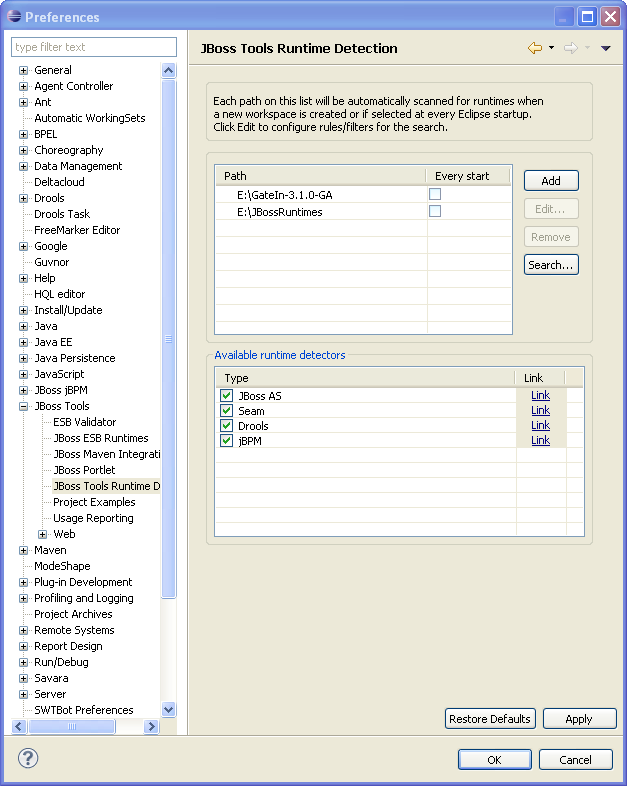The width and height of the screenshot is (627, 786).
Task: Expand the Agent Controller node
Action: (x=23, y=86)
